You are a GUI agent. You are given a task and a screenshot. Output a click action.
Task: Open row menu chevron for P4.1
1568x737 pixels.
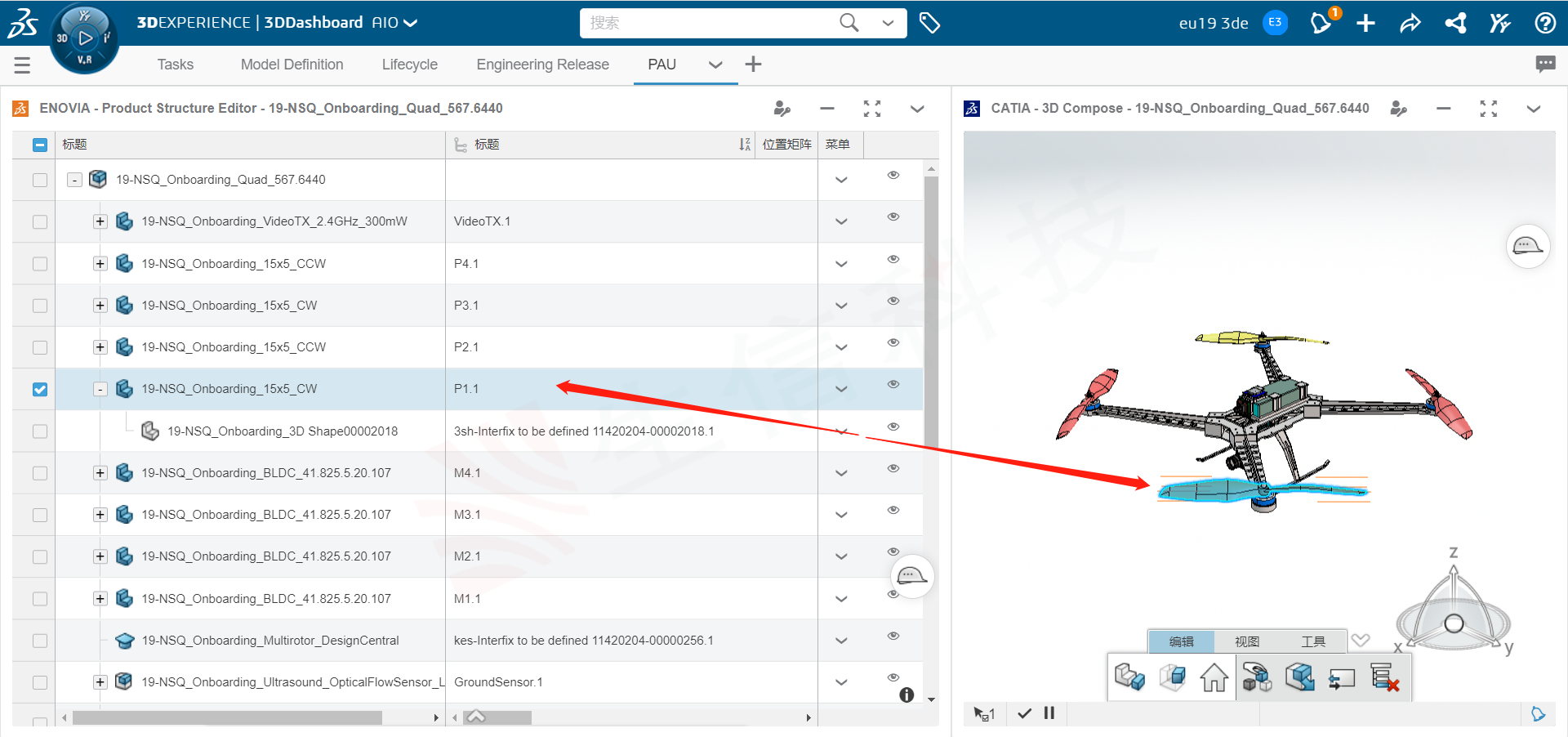point(841,264)
